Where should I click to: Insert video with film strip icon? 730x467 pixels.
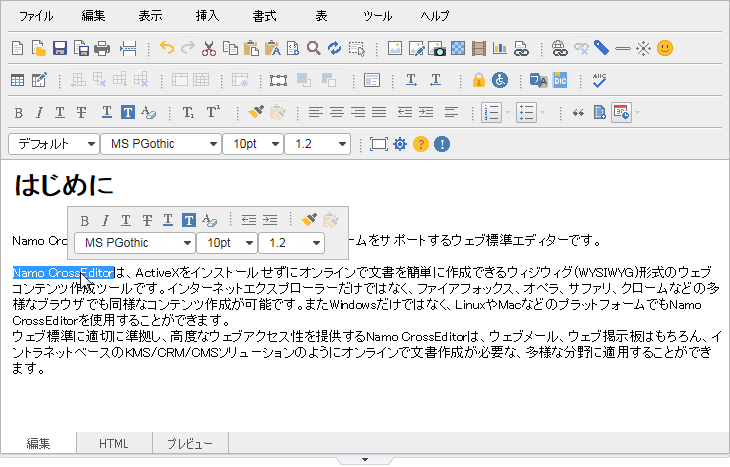click(479, 48)
